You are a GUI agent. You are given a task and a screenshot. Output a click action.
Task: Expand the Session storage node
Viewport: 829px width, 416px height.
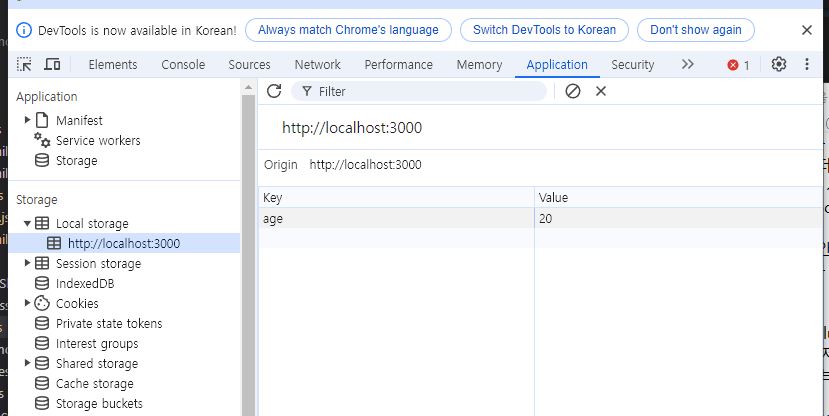27,263
